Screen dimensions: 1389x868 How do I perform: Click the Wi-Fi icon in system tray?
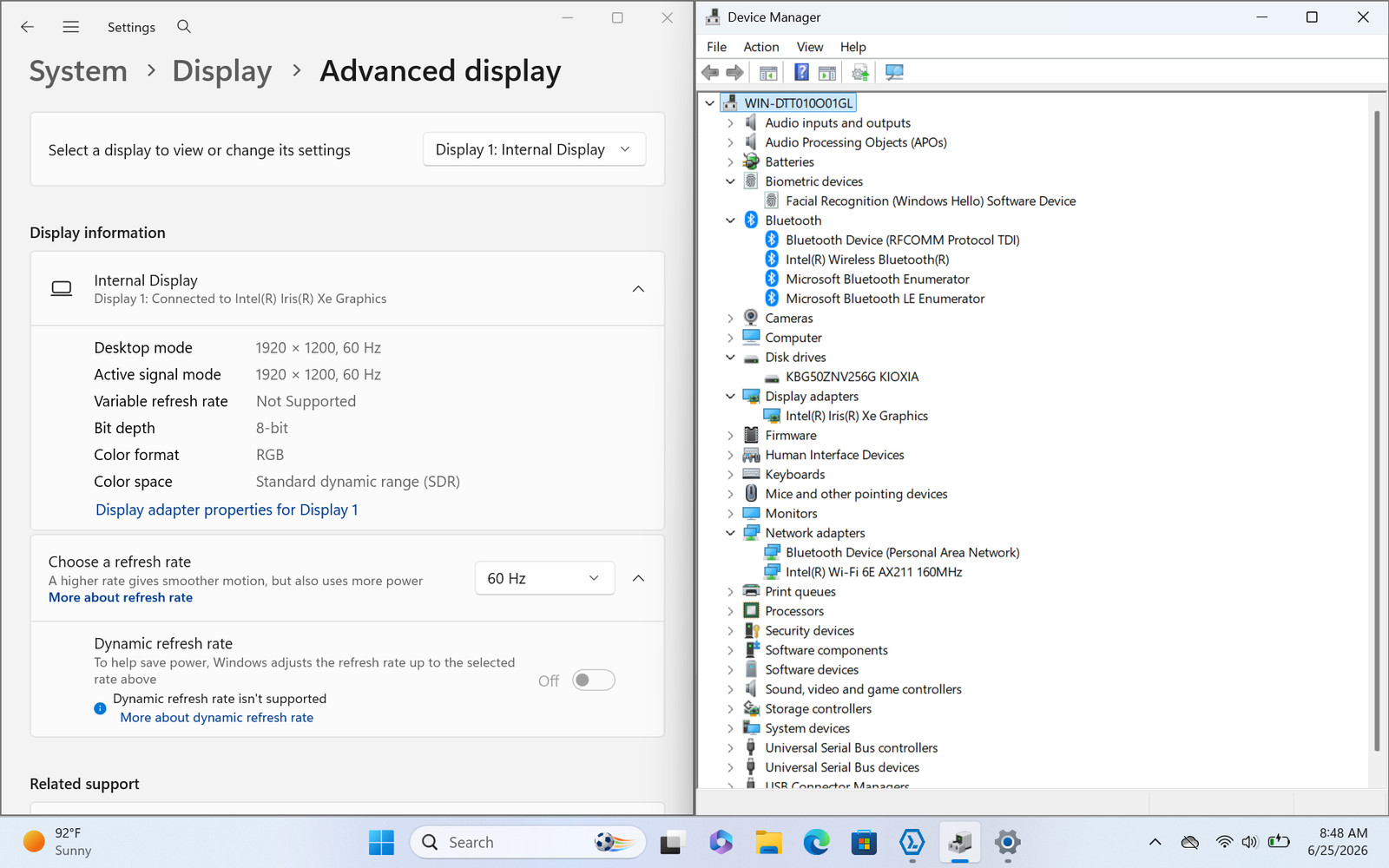click(x=1224, y=842)
